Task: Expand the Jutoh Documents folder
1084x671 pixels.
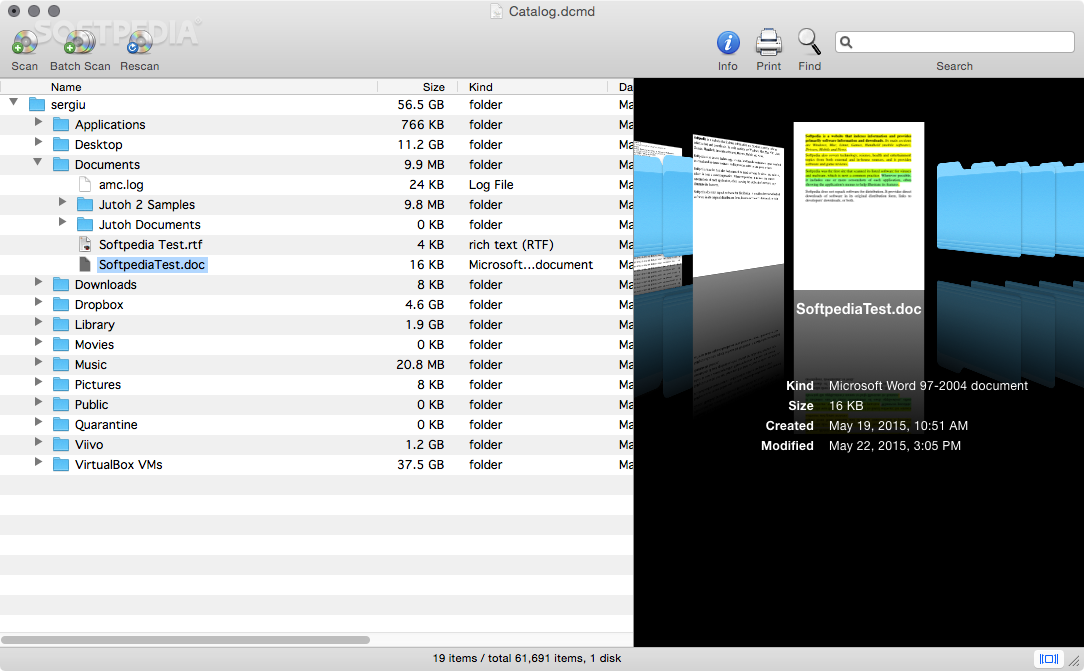Action: [62, 223]
